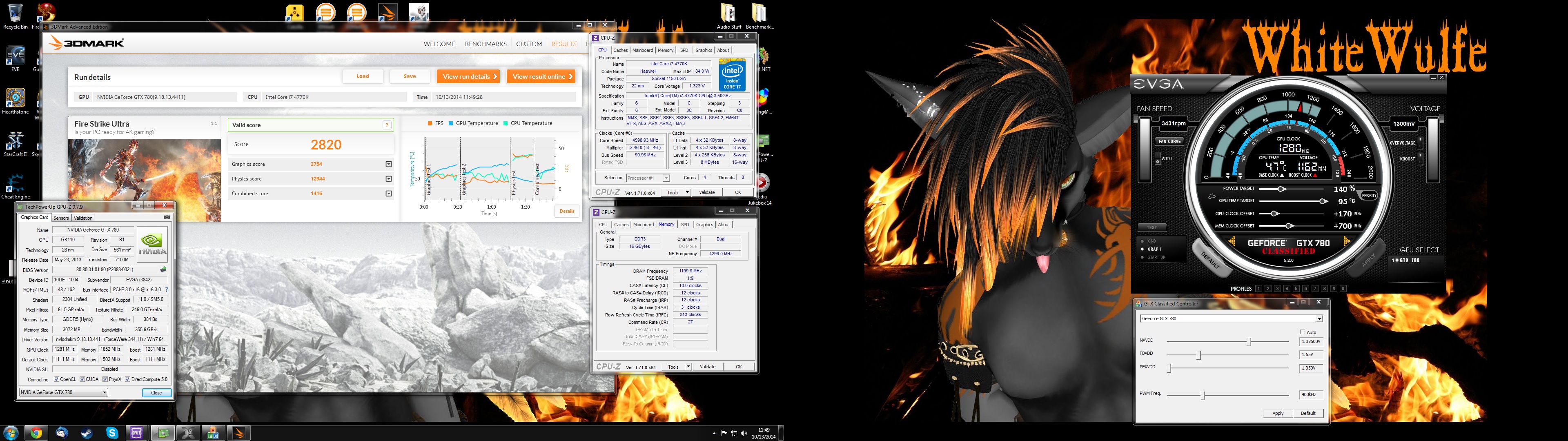Switch to the Validation tab in GPU-Z
Viewport: 1568px width, 441px height.
point(83,218)
